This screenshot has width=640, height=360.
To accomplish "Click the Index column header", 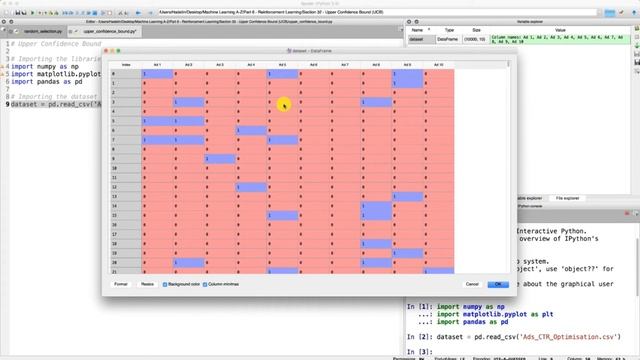I will click(126, 65).
